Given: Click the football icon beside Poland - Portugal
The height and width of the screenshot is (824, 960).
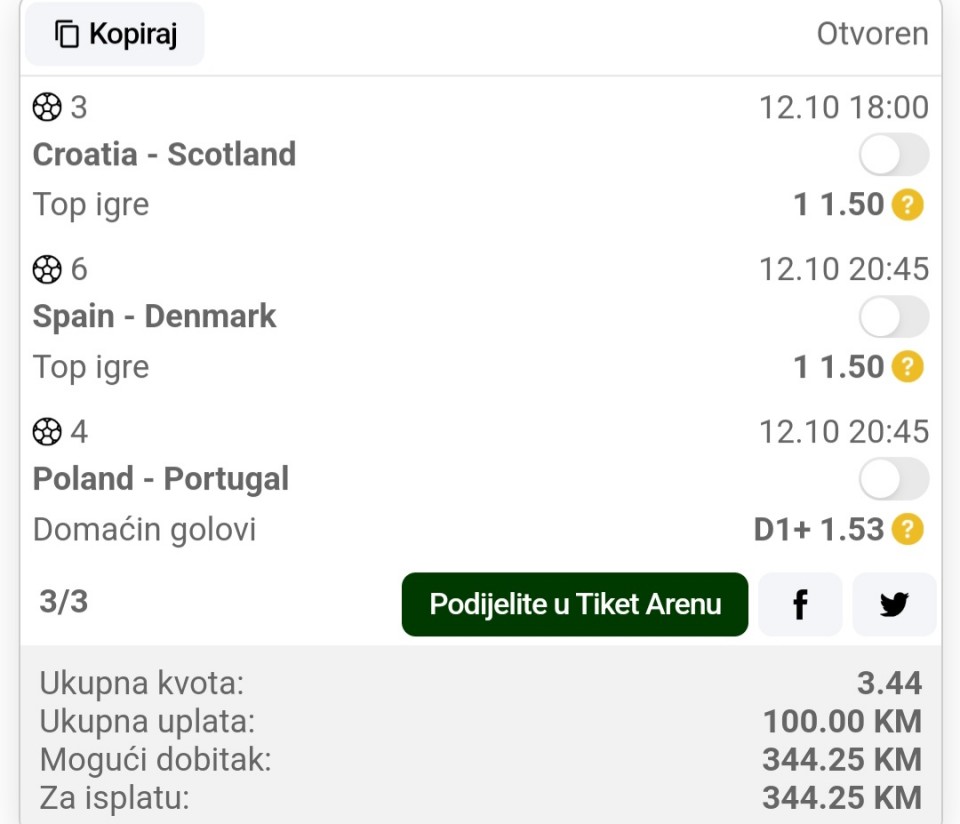Looking at the screenshot, I should coord(47,432).
